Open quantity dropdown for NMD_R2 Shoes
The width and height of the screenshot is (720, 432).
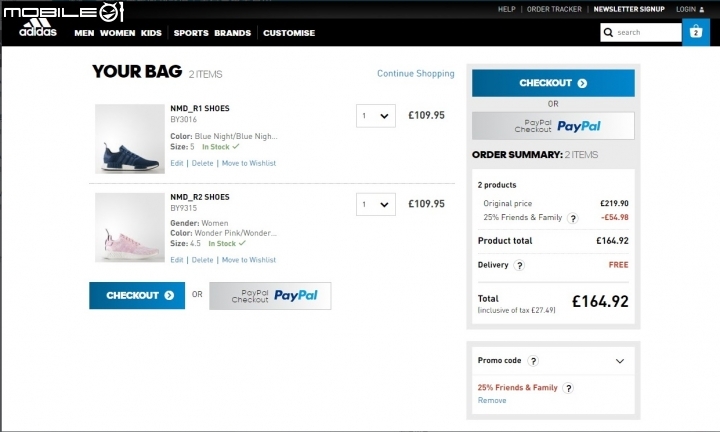[x=376, y=204]
